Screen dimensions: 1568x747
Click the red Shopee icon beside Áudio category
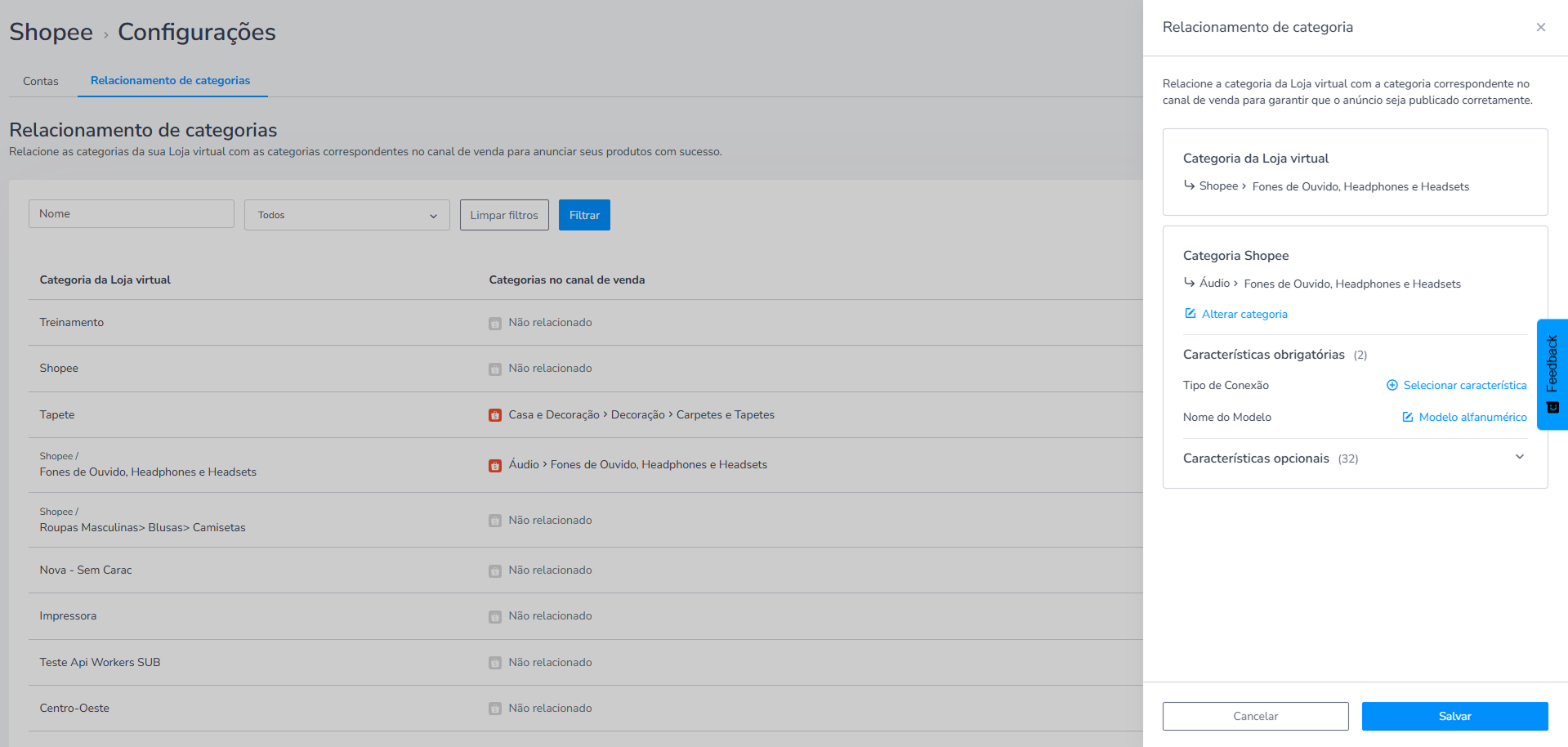pyautogui.click(x=495, y=465)
